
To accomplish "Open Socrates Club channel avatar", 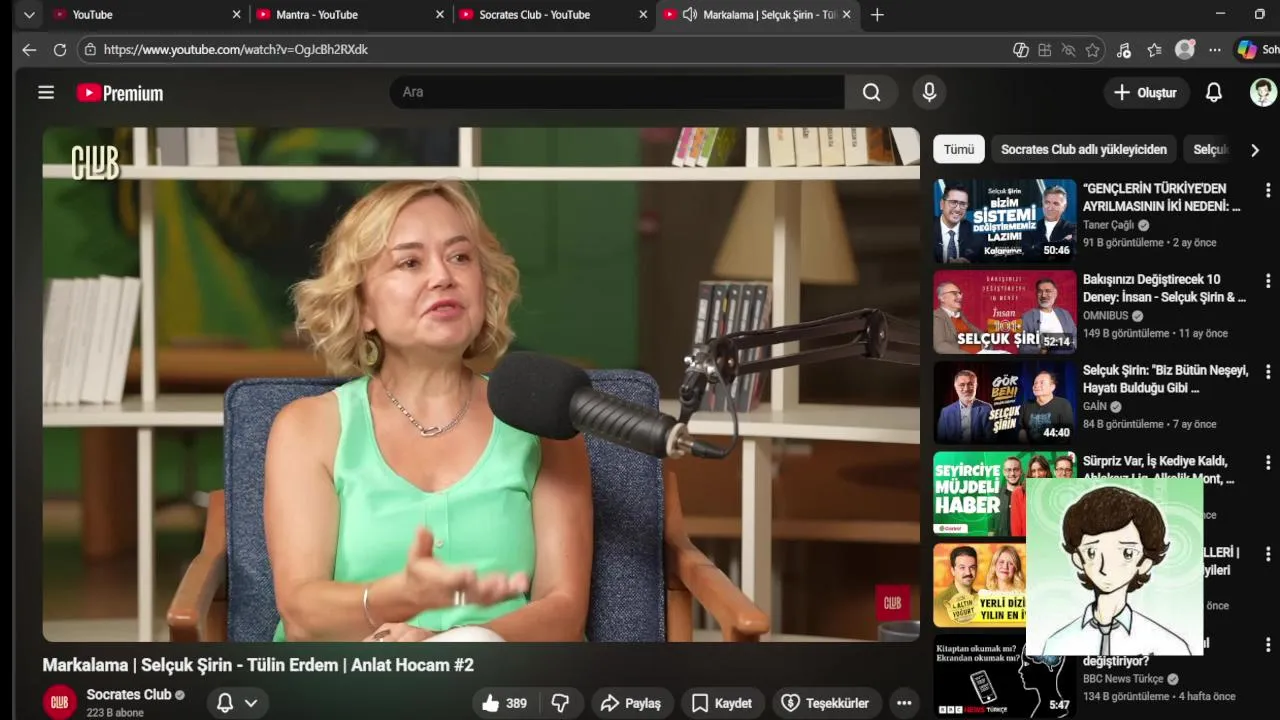I will point(59,702).
